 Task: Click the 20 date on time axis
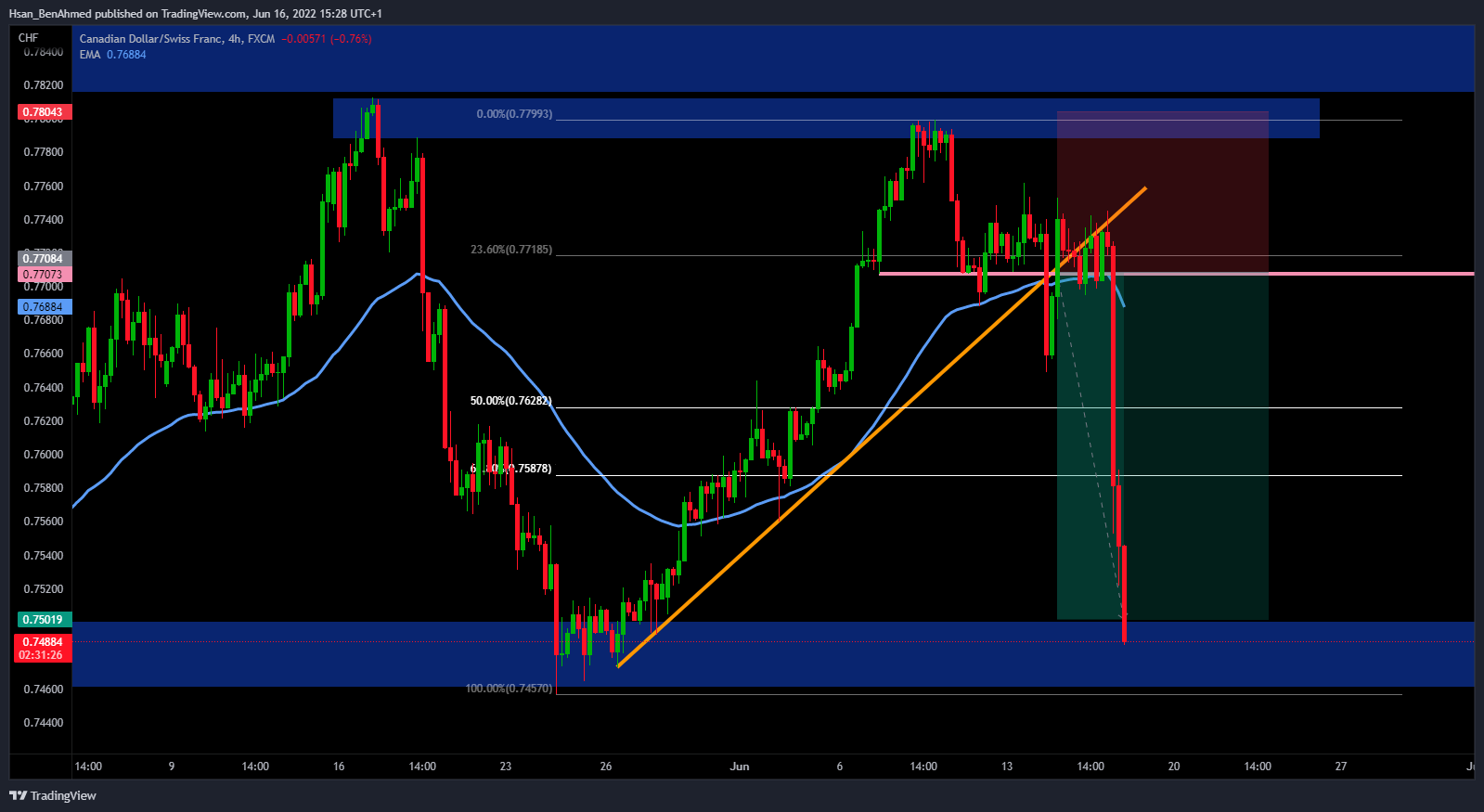coord(1174,767)
